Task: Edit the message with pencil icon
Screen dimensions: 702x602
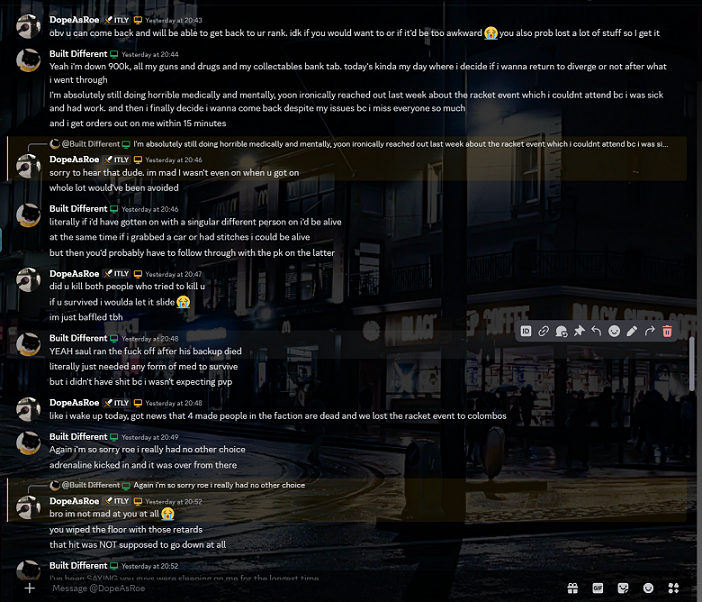Action: (632, 331)
